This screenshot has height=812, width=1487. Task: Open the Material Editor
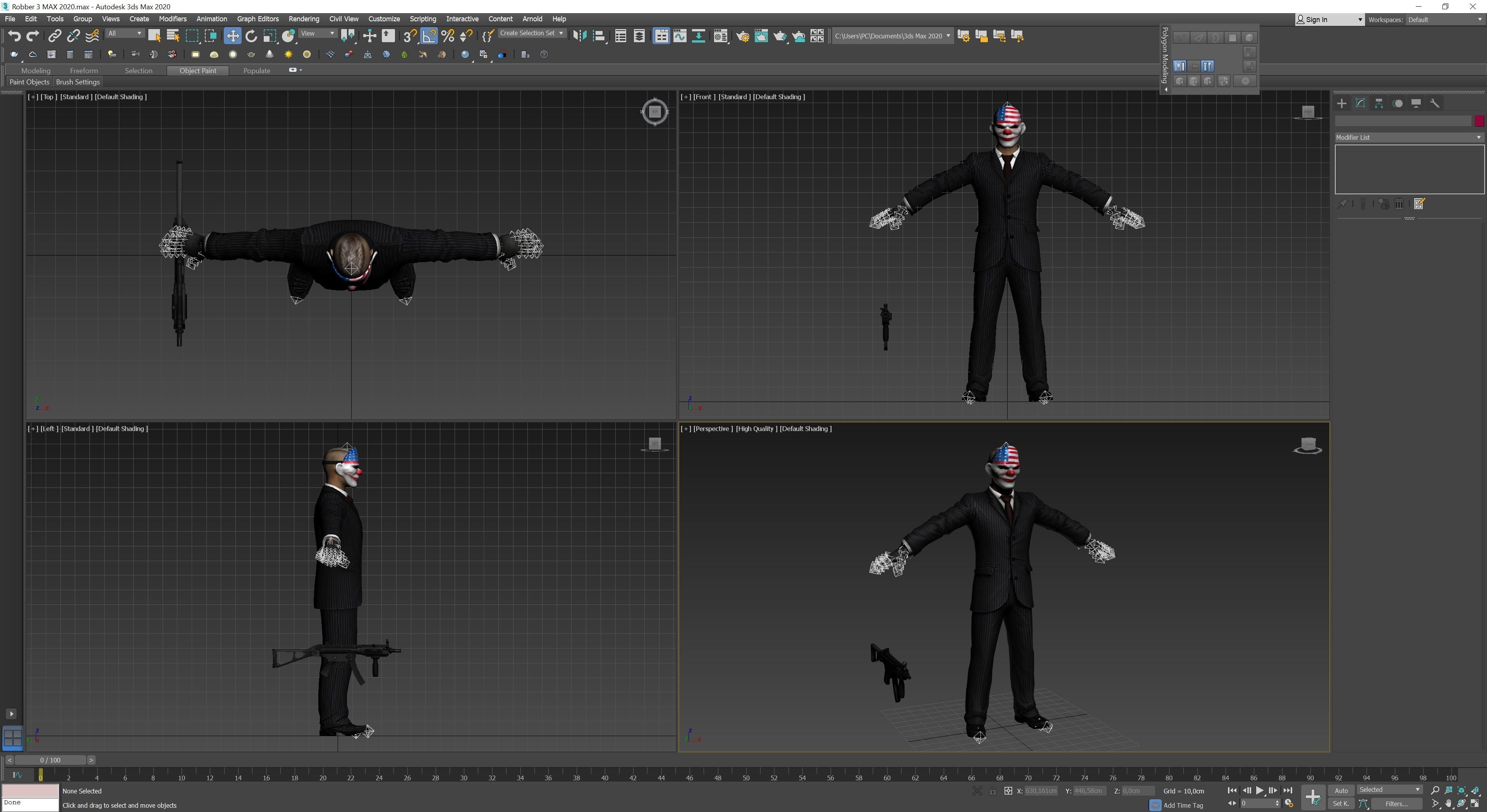pos(720,36)
